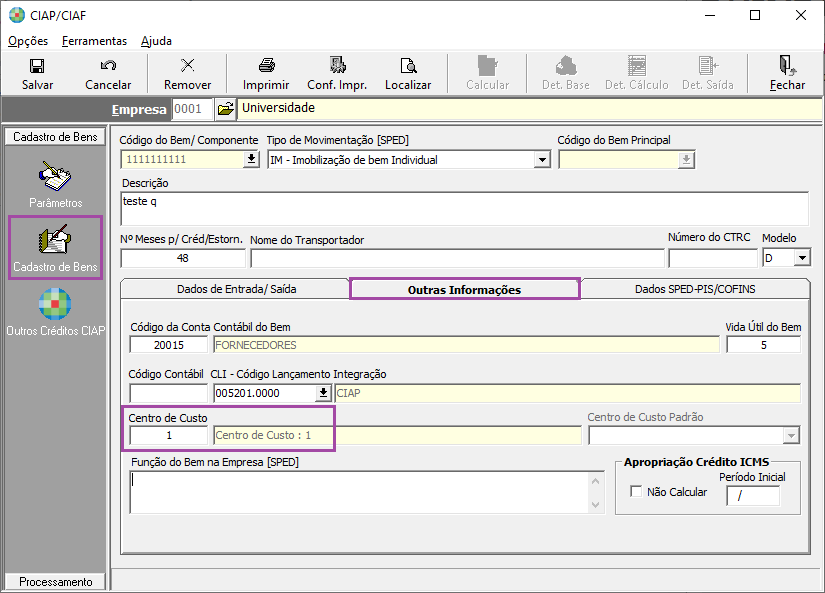Click scroll up arrow in Função do Bem
Screen dimensions: 825x593
point(596,481)
